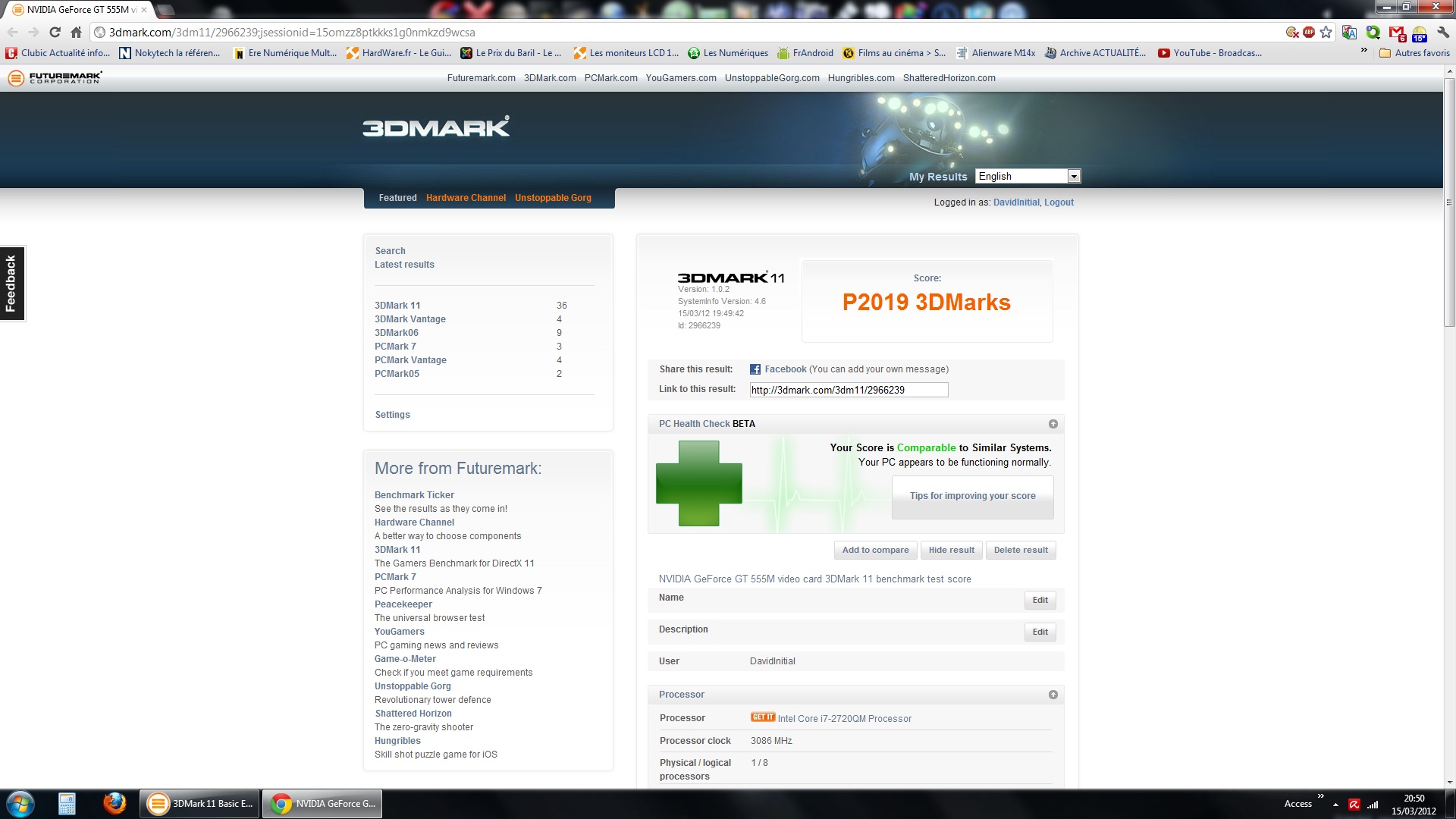The image size is (1456, 819).
Task: Collapse the Processor section
Action: click(1053, 695)
